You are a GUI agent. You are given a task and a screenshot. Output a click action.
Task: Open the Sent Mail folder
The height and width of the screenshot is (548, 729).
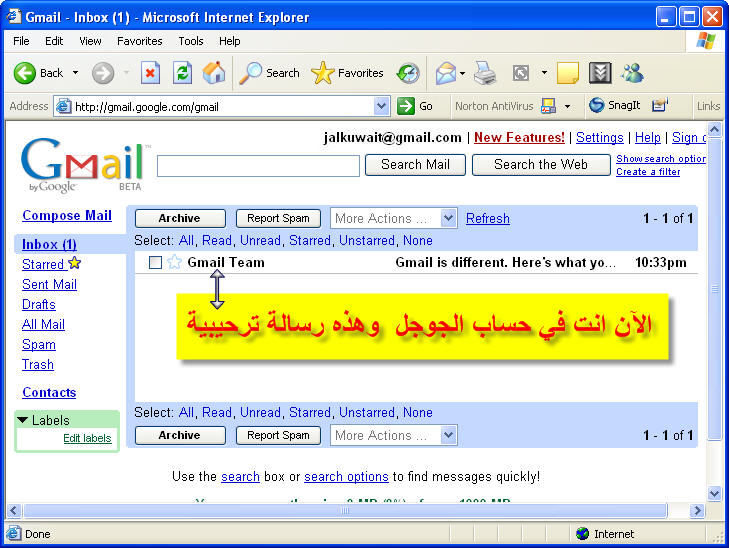(49, 284)
